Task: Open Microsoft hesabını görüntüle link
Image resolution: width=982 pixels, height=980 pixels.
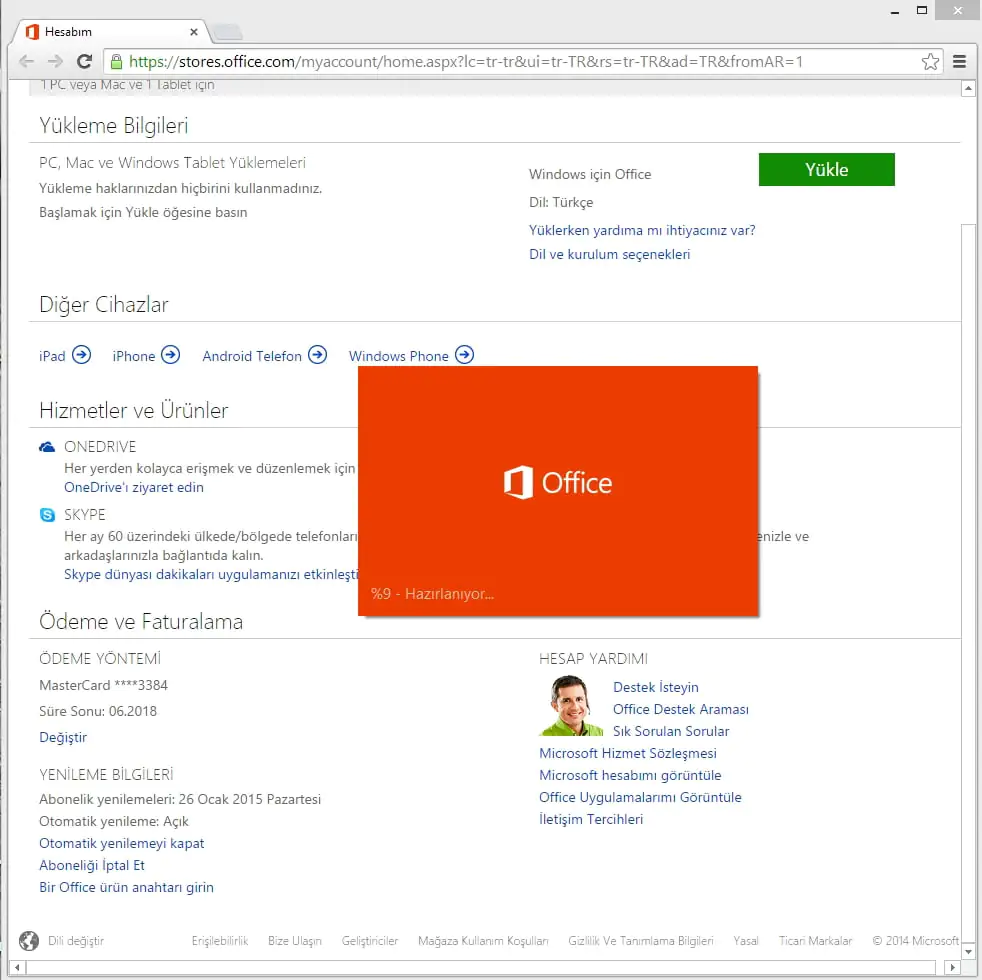Action: pos(630,775)
